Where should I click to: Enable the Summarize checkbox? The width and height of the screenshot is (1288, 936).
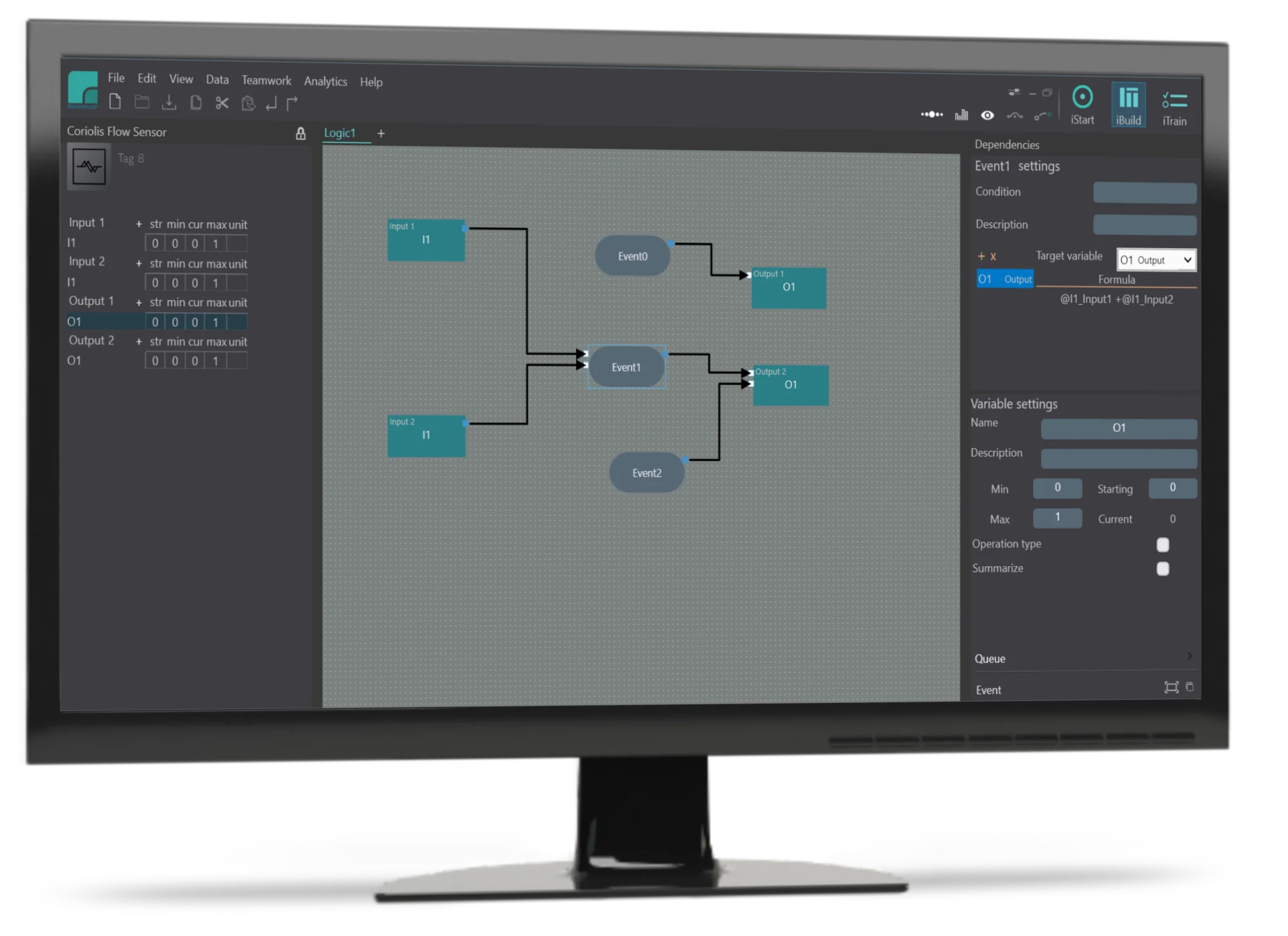click(1163, 569)
